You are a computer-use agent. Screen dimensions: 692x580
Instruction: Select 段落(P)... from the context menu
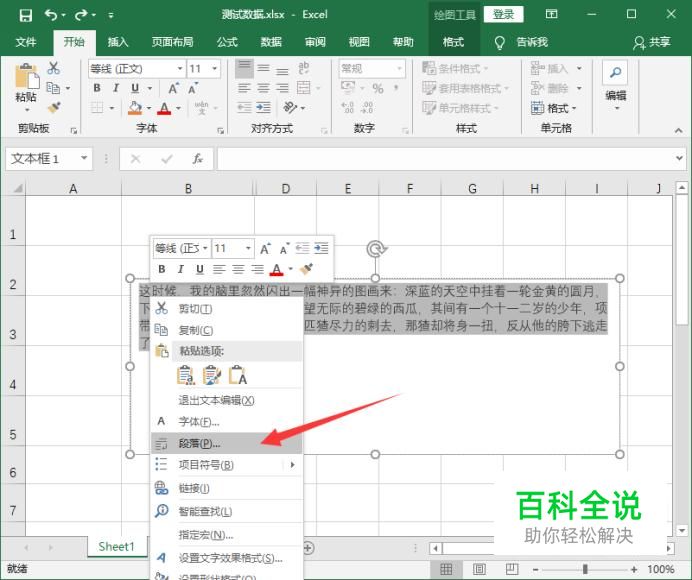point(200,443)
